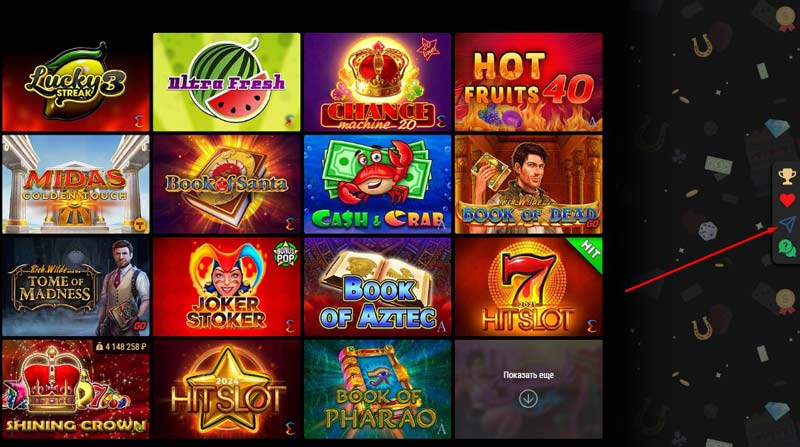
Task: Open the trophy tournaments icon in sidebar
Action: [x=787, y=177]
